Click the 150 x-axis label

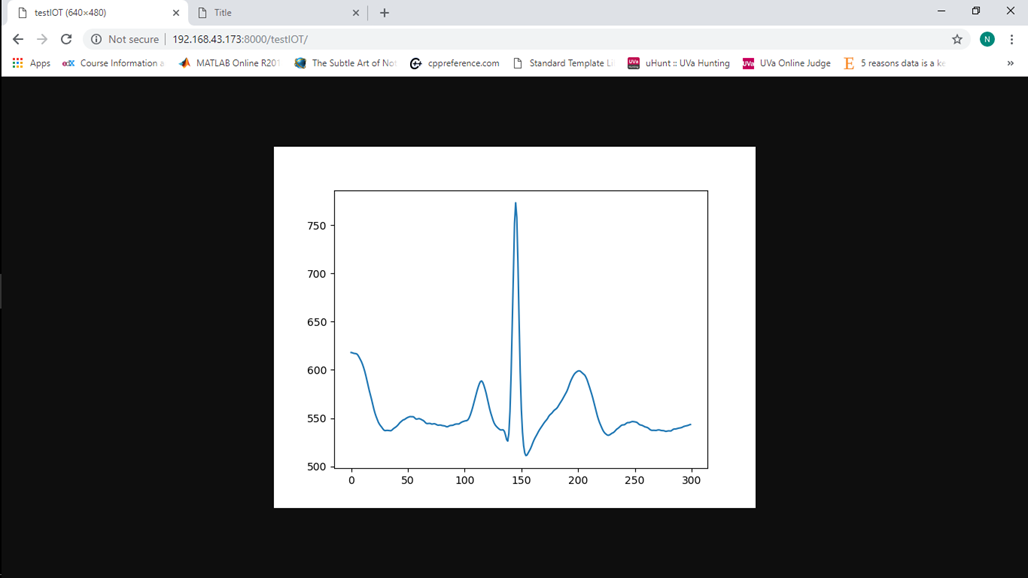[521, 480]
